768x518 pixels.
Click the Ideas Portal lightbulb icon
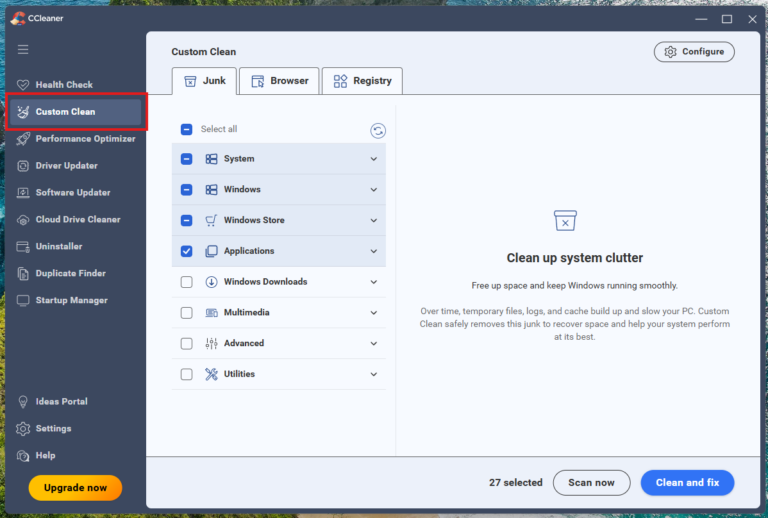(x=23, y=401)
